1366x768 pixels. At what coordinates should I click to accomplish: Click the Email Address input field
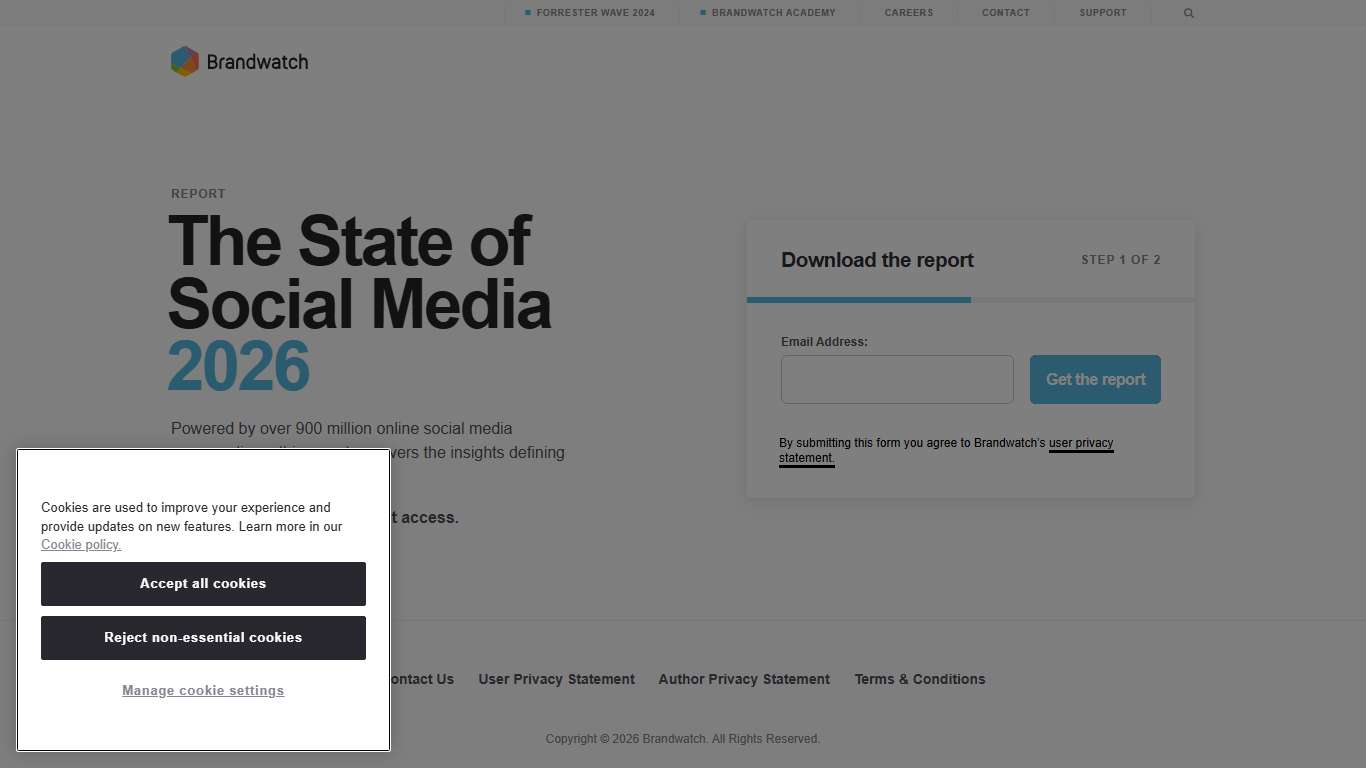click(x=896, y=379)
